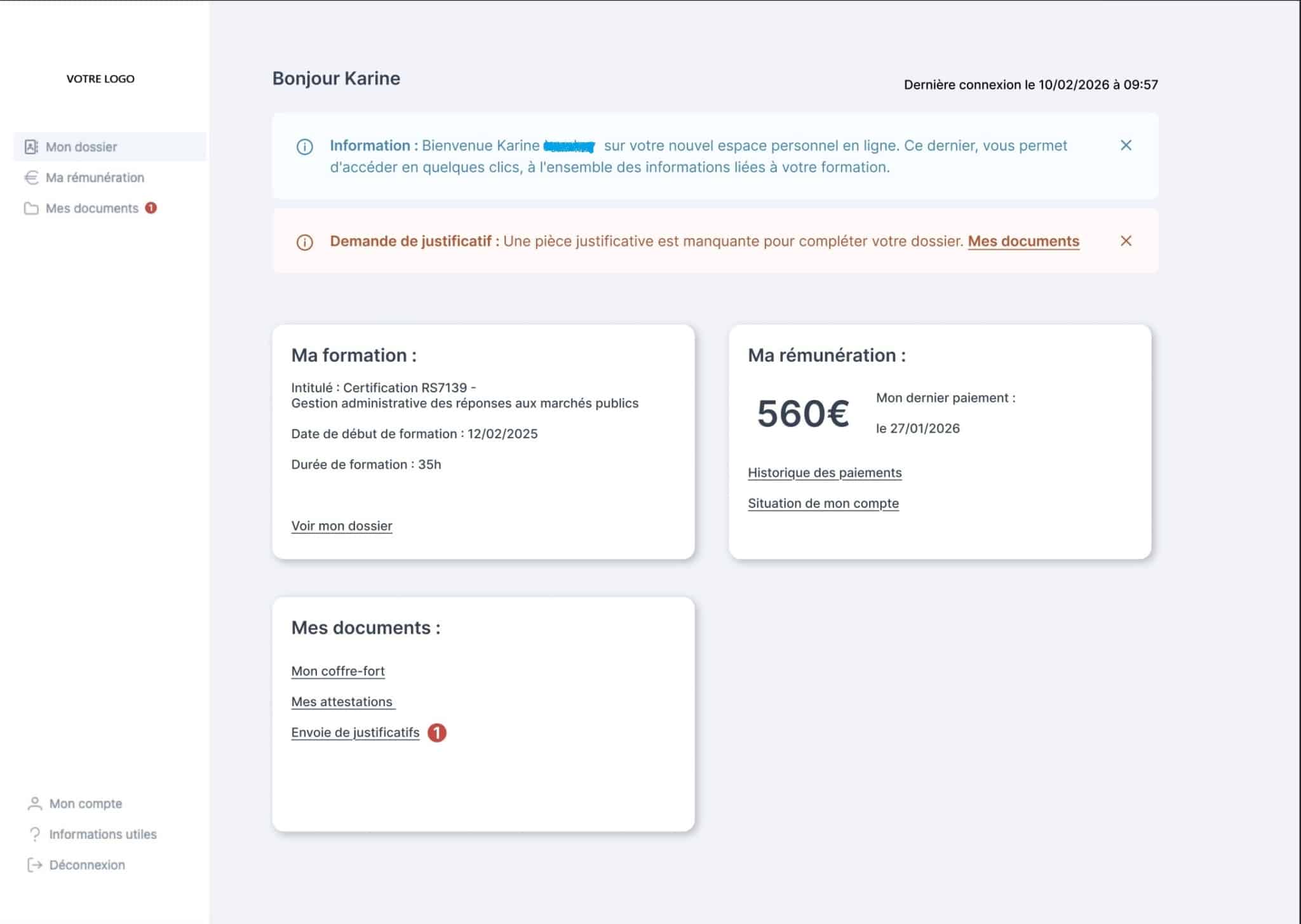The image size is (1301, 924).
Task: Dismiss the blue Information welcome banner
Action: click(1126, 145)
